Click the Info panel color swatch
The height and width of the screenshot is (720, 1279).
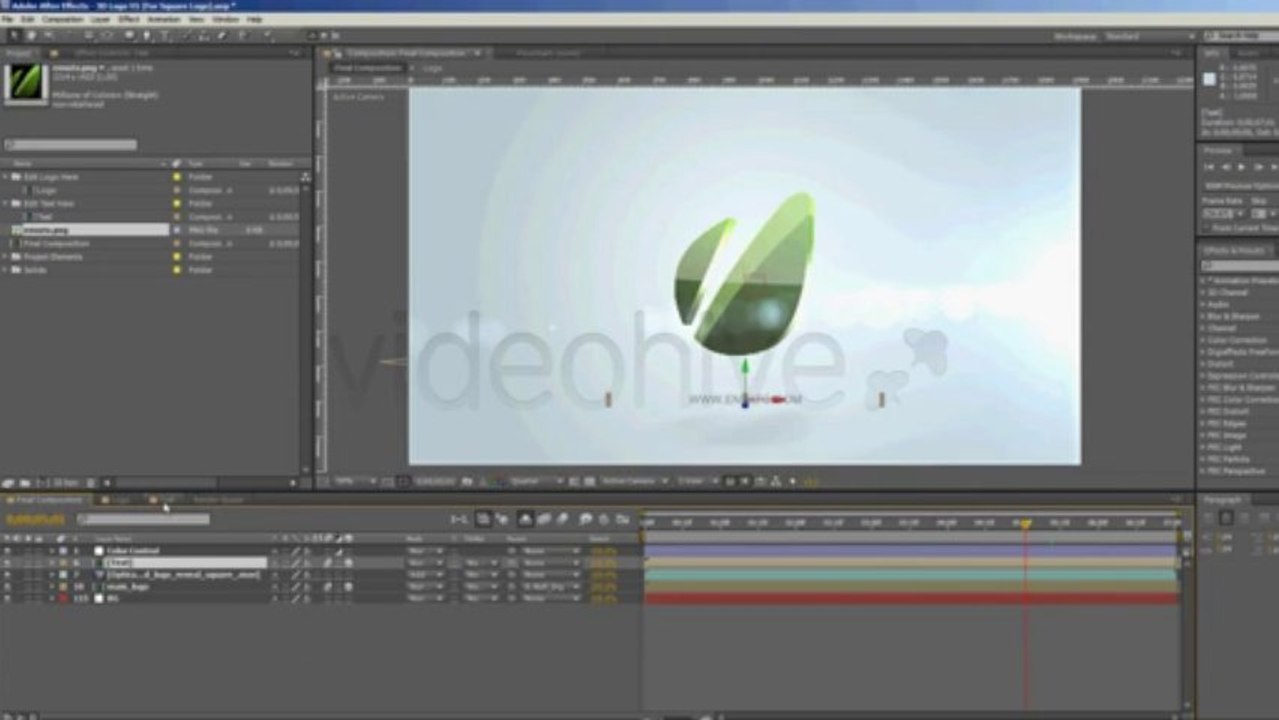(x=1210, y=80)
